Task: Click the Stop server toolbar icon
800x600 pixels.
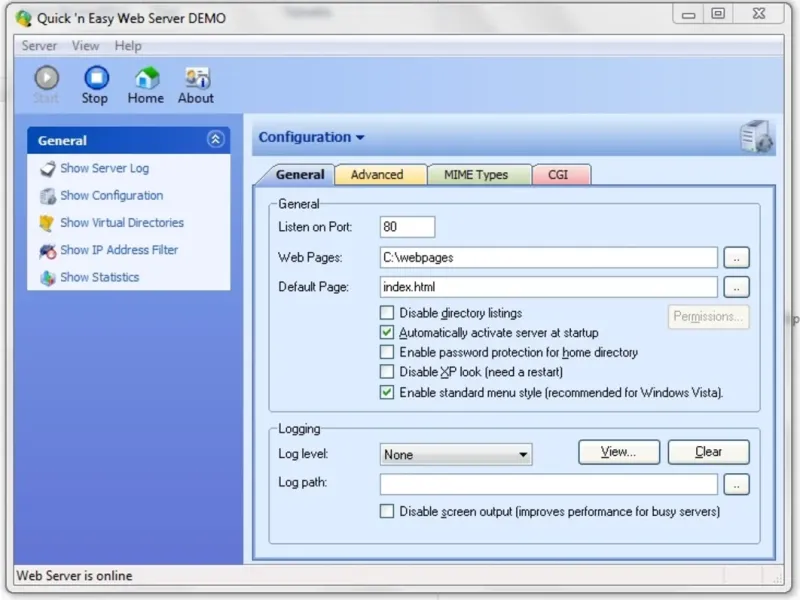Action: coord(96,78)
